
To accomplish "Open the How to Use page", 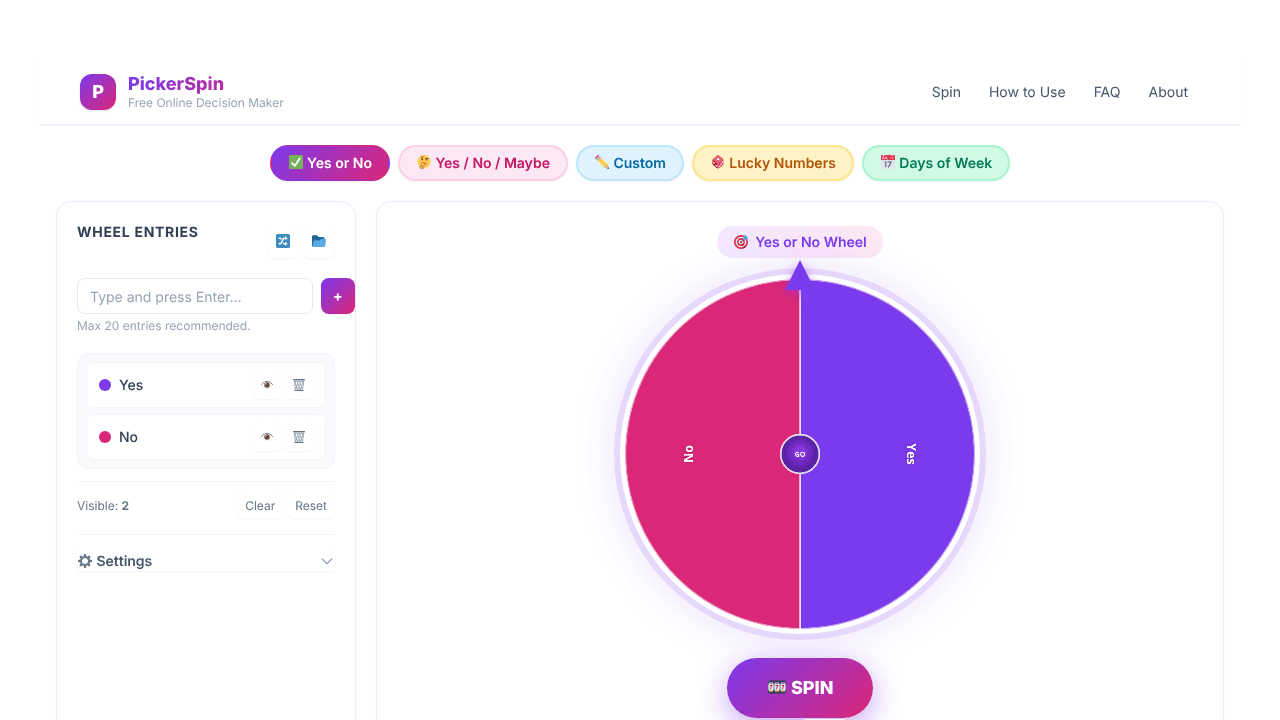I will click(x=1027, y=92).
